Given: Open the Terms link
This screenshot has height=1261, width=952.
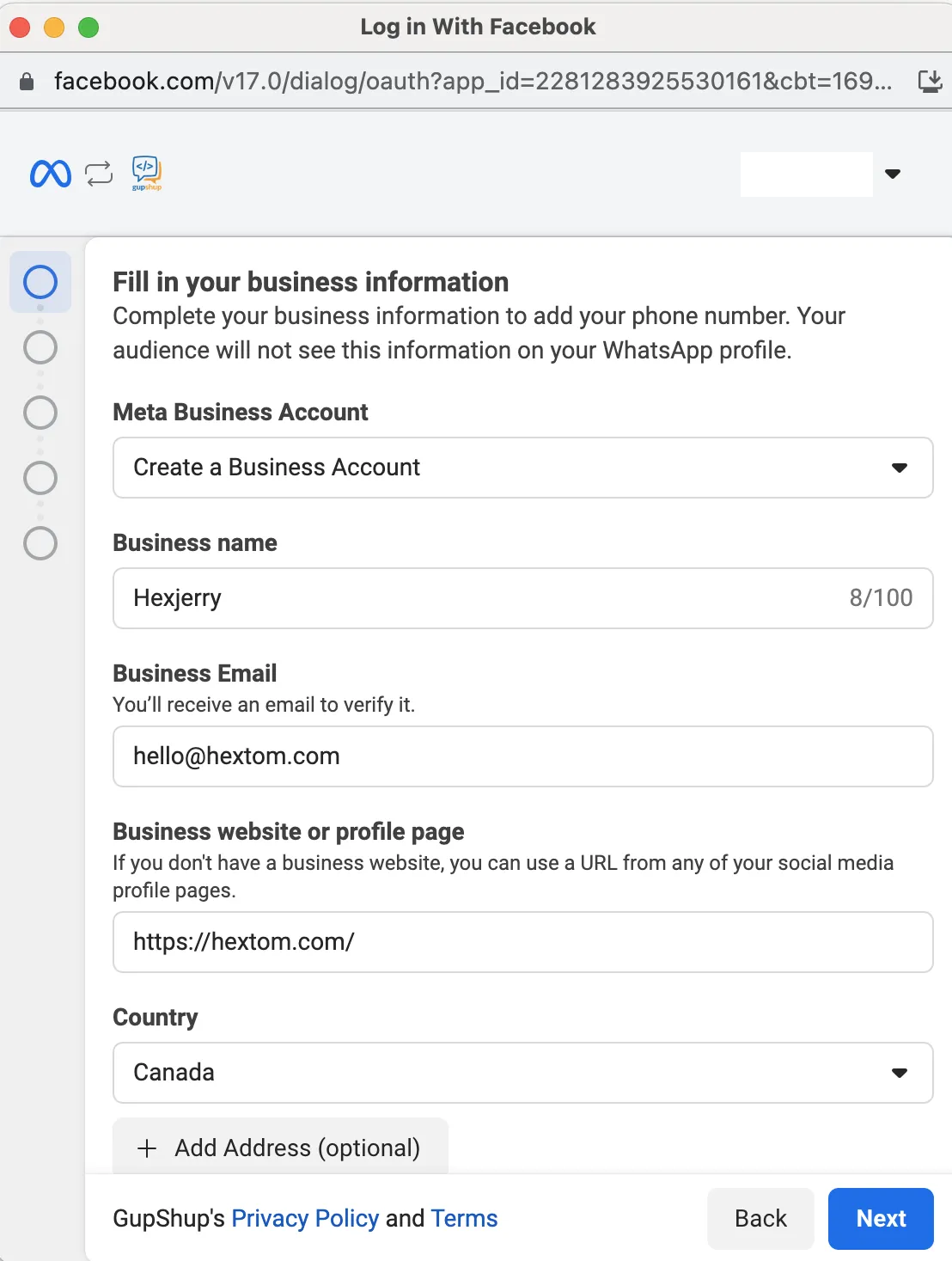Looking at the screenshot, I should click(464, 1219).
